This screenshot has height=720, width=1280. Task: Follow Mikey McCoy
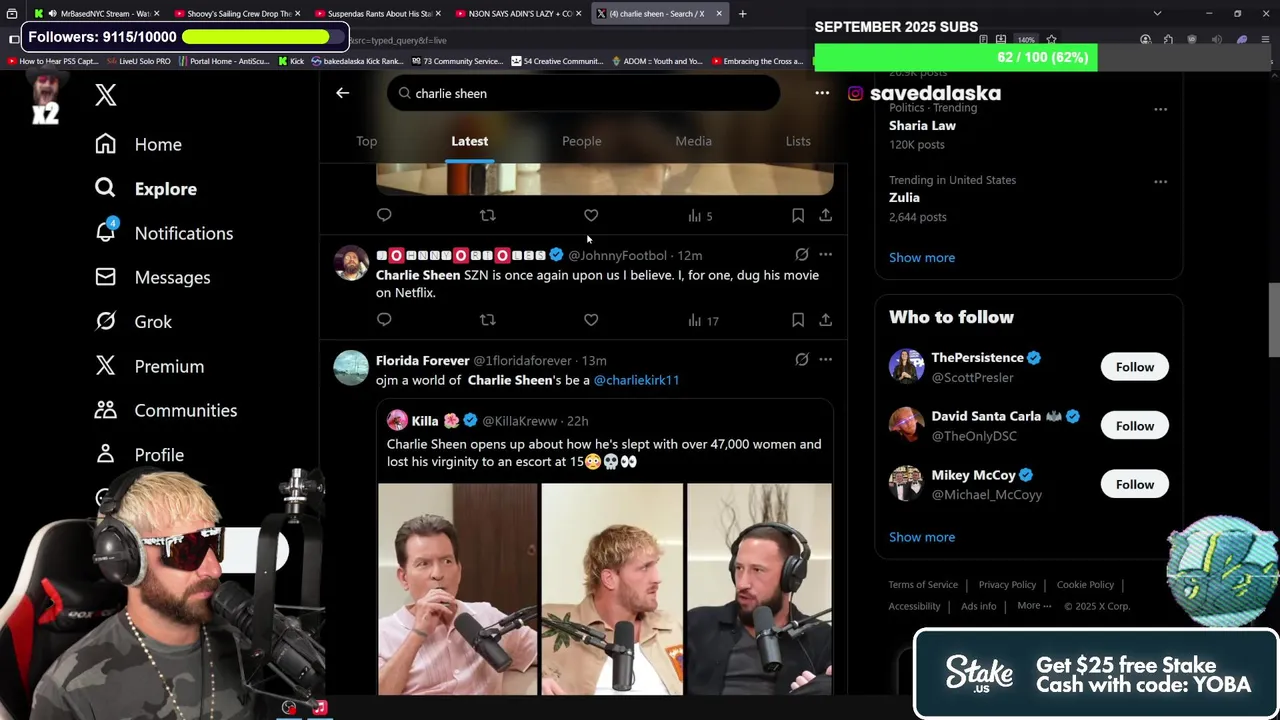point(1134,485)
